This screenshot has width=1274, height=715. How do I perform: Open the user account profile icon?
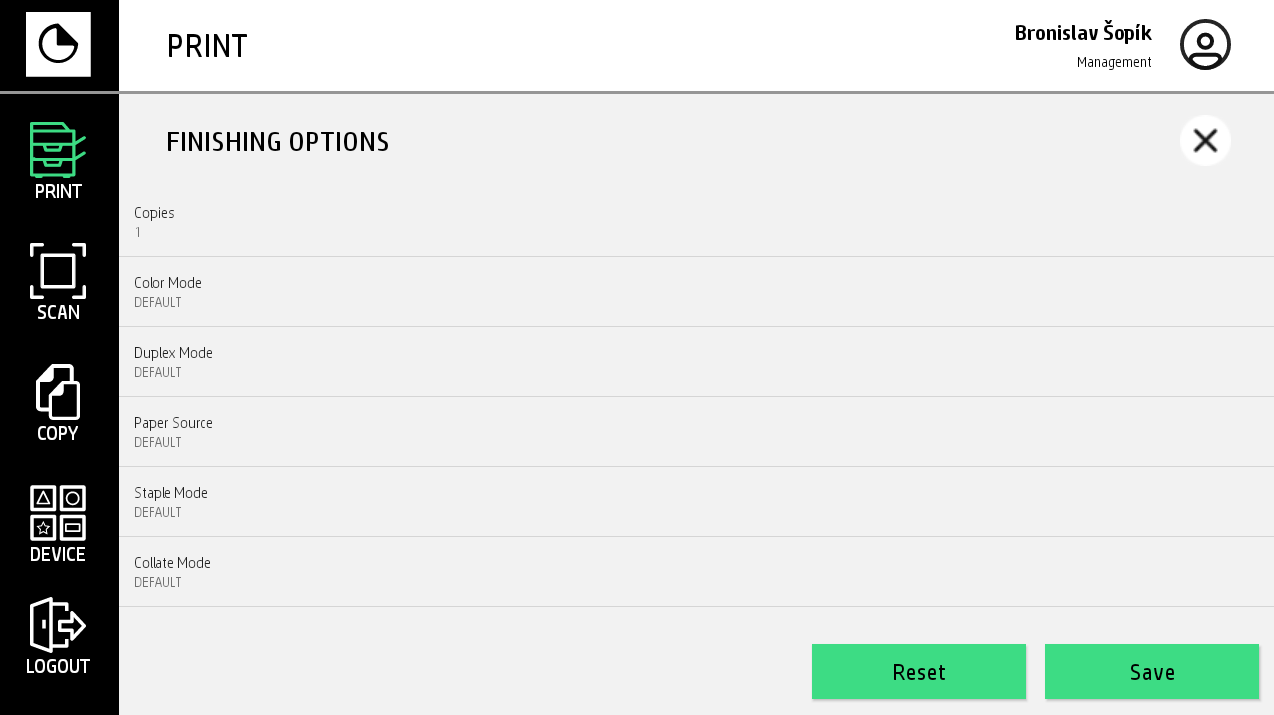click(x=1205, y=44)
